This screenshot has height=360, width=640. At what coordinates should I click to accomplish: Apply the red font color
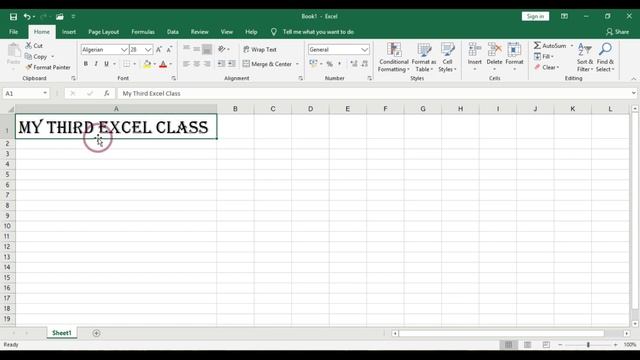tap(163, 64)
